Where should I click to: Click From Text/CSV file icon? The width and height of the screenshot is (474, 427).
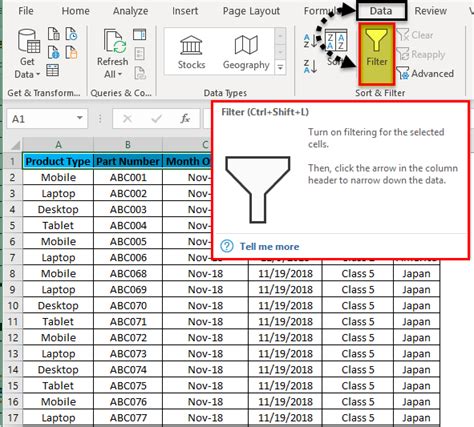pyautogui.click(x=54, y=34)
